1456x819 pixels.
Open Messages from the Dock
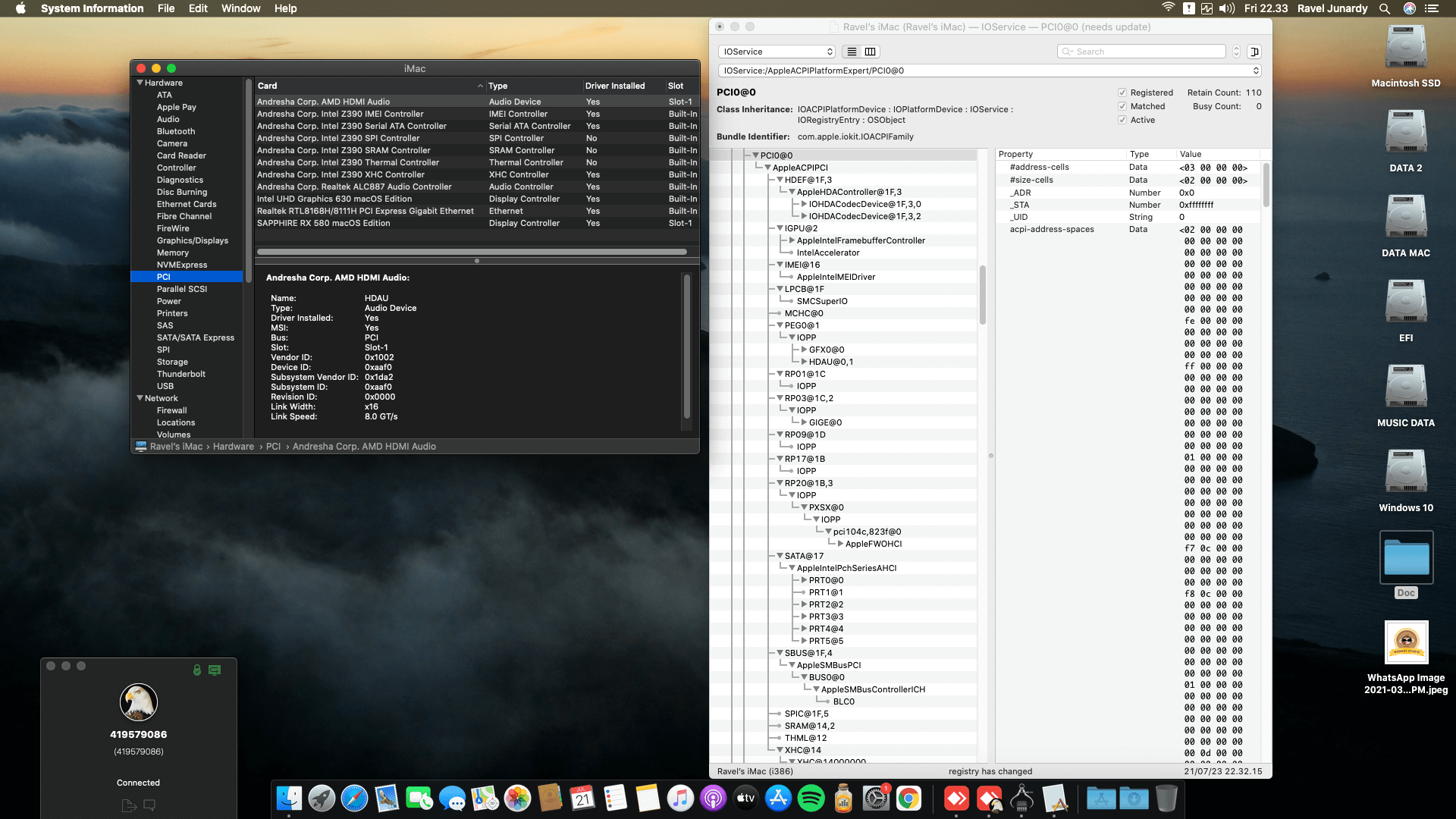click(x=452, y=799)
